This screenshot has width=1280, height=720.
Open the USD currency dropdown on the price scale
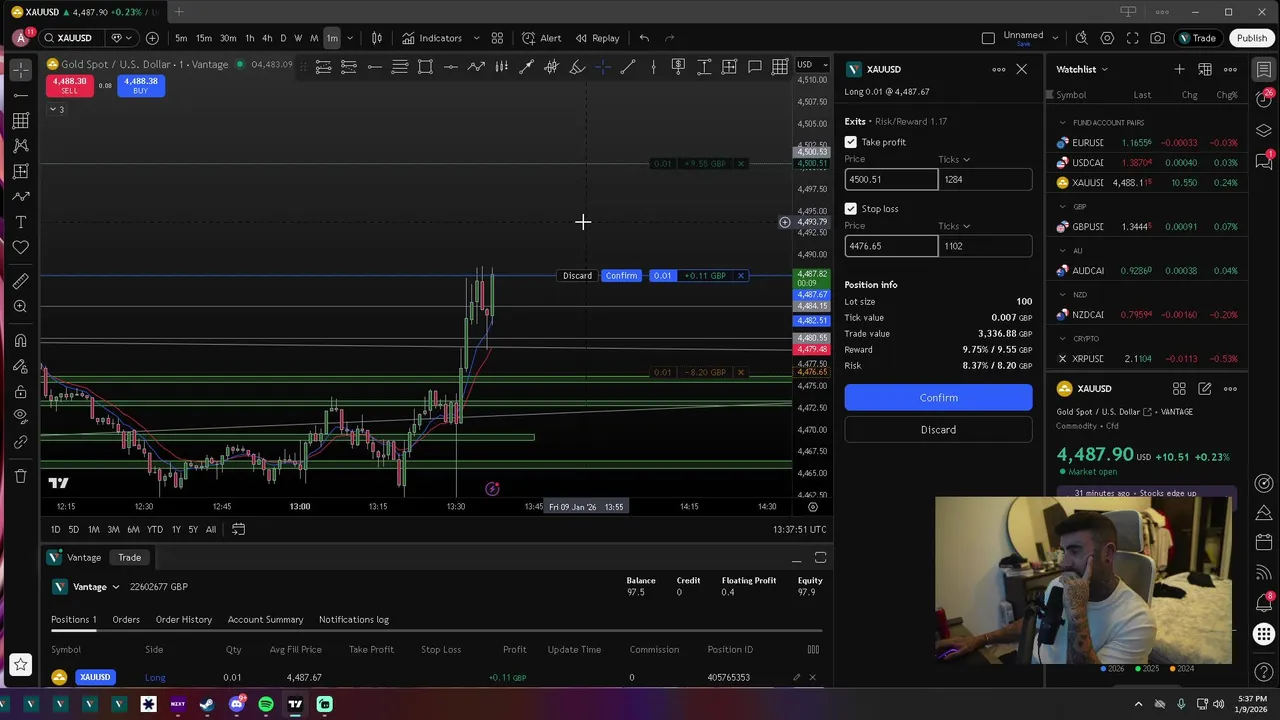pos(811,64)
